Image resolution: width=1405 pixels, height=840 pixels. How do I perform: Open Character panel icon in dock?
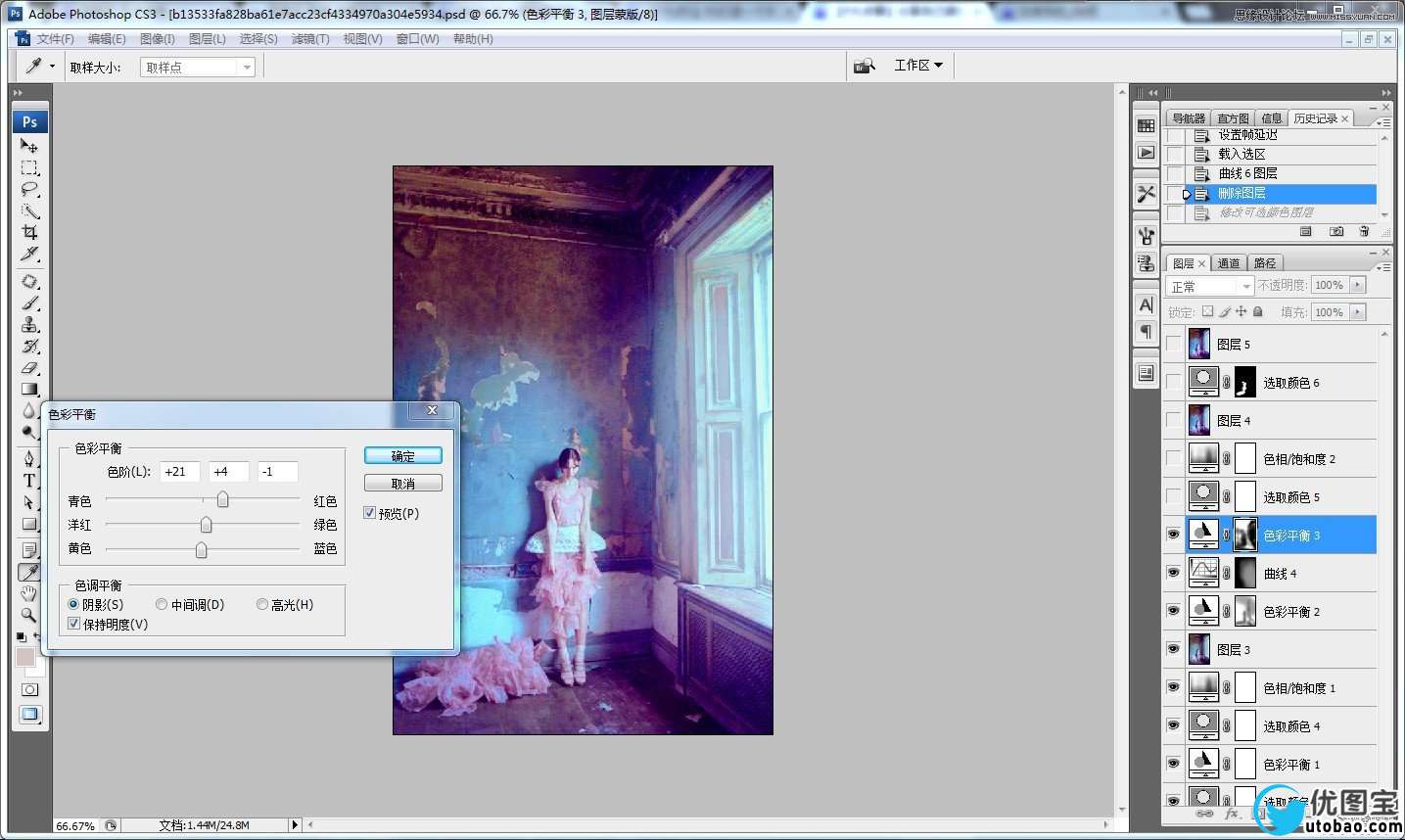click(1146, 305)
